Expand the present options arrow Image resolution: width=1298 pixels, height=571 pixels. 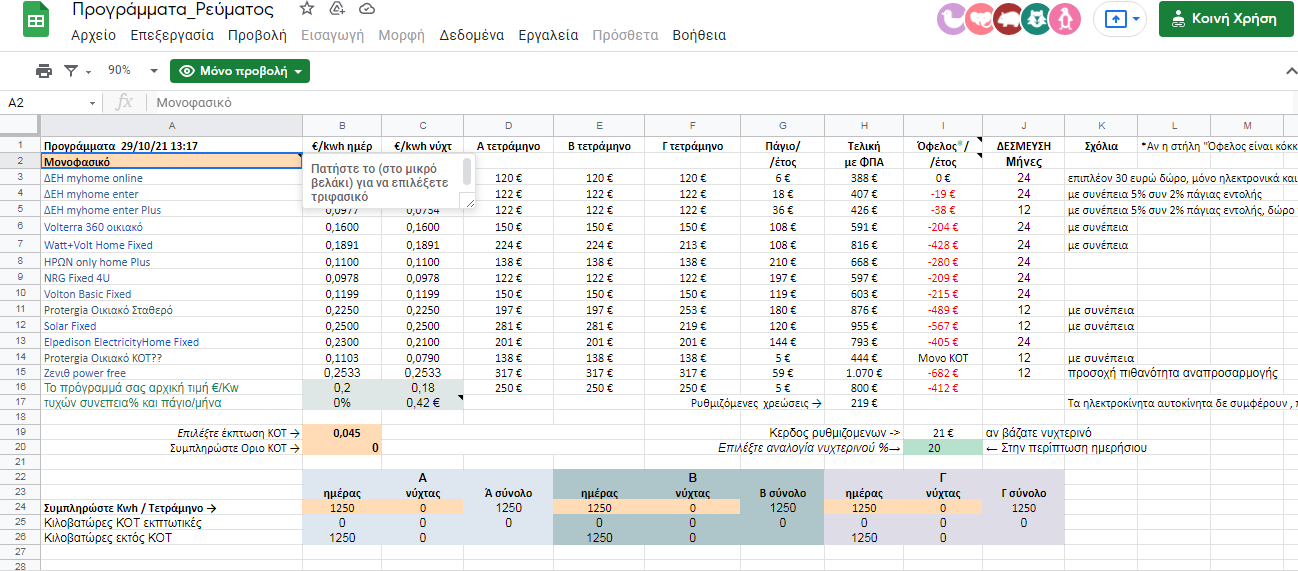(x=1137, y=18)
